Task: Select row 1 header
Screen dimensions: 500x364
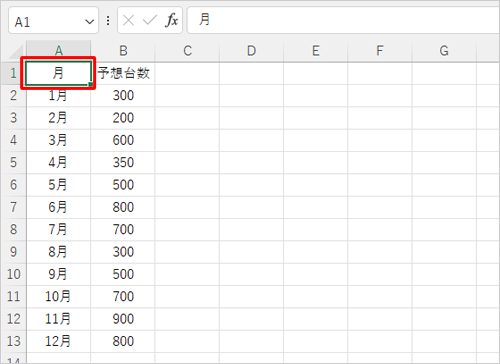Action: click(13, 73)
